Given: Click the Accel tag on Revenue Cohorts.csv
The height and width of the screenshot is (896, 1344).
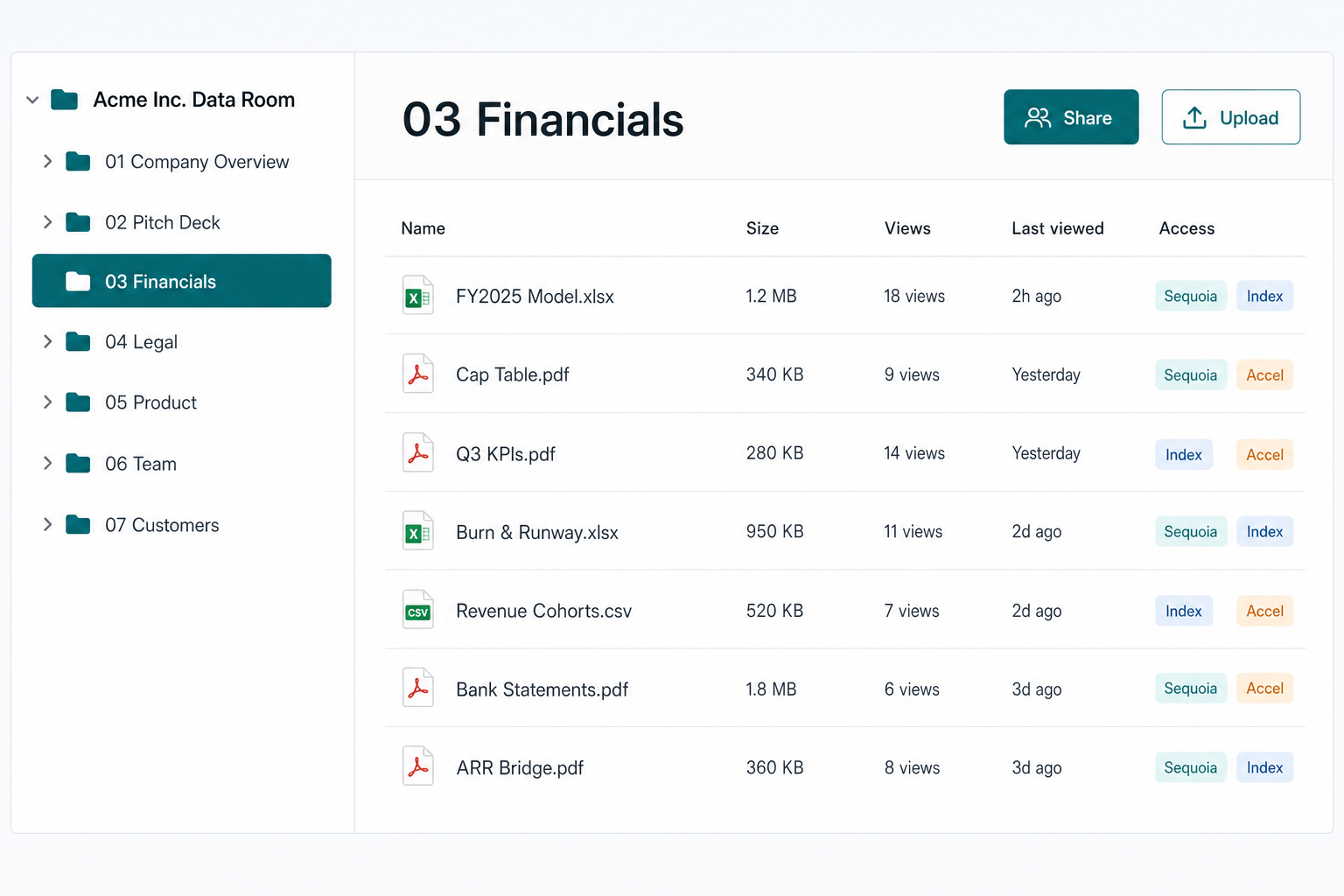Looking at the screenshot, I should click(1264, 611).
